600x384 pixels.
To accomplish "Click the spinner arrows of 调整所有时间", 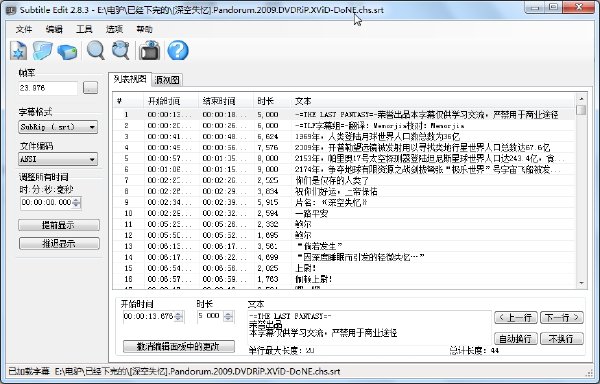I will 77,202.
